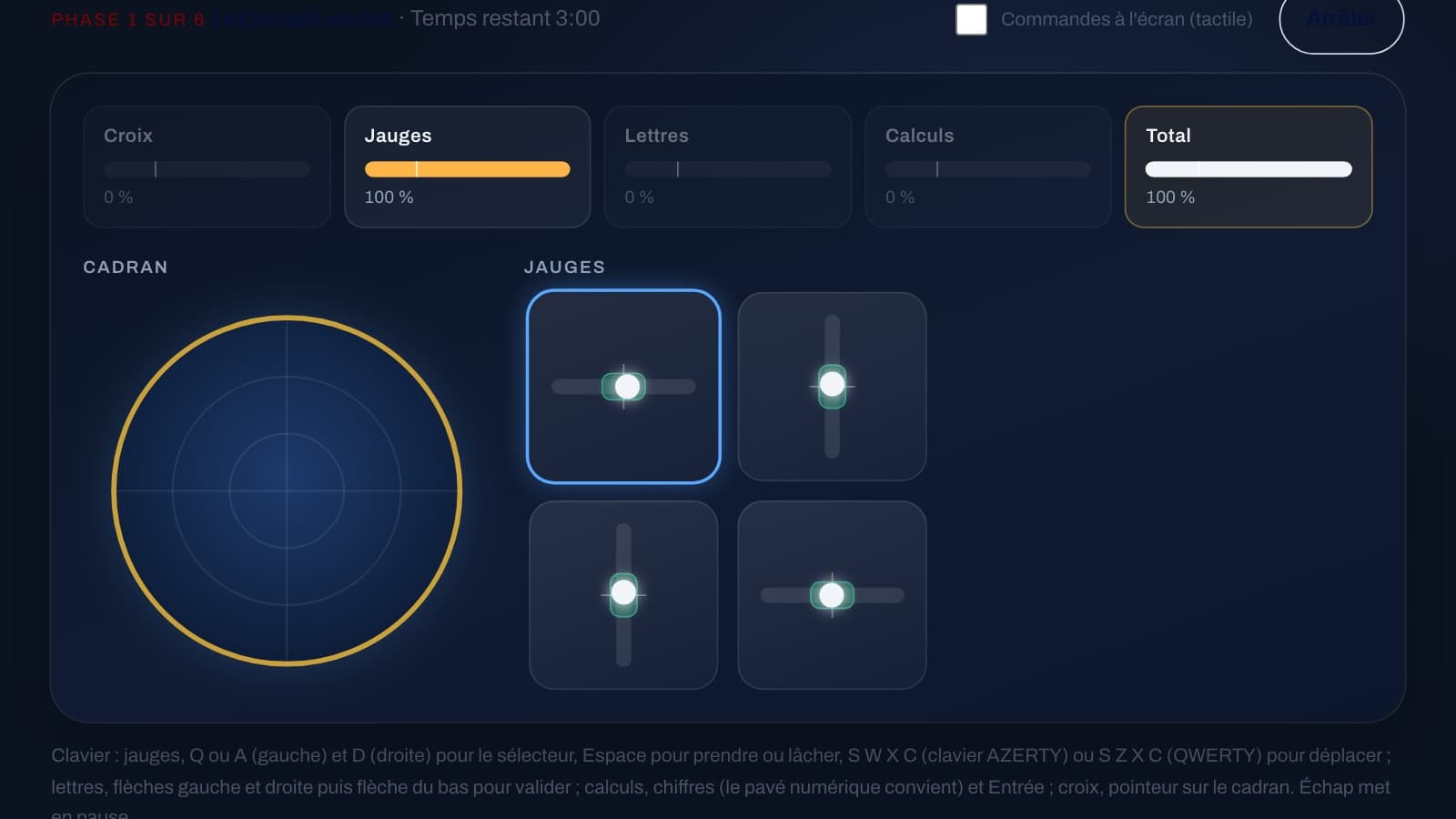Click the "0 %" value under Lettres
1456x819 pixels.
click(639, 197)
